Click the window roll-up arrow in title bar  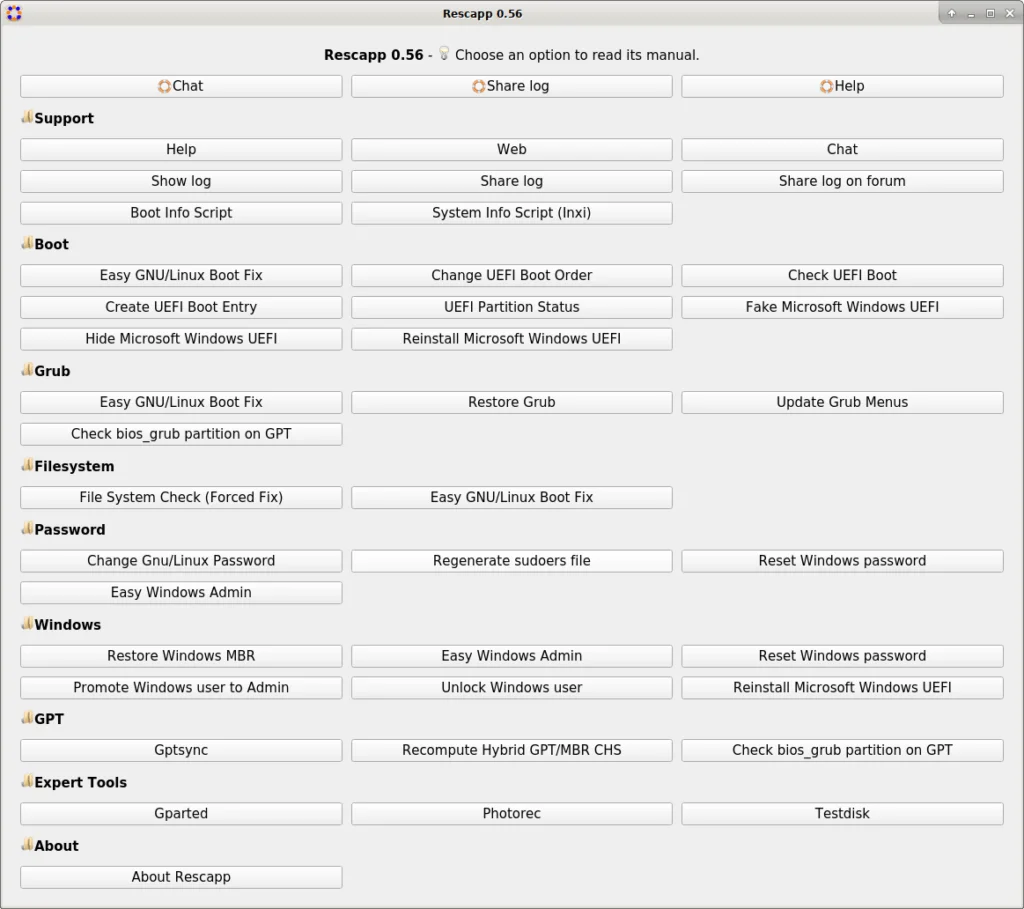pyautogui.click(x=952, y=13)
